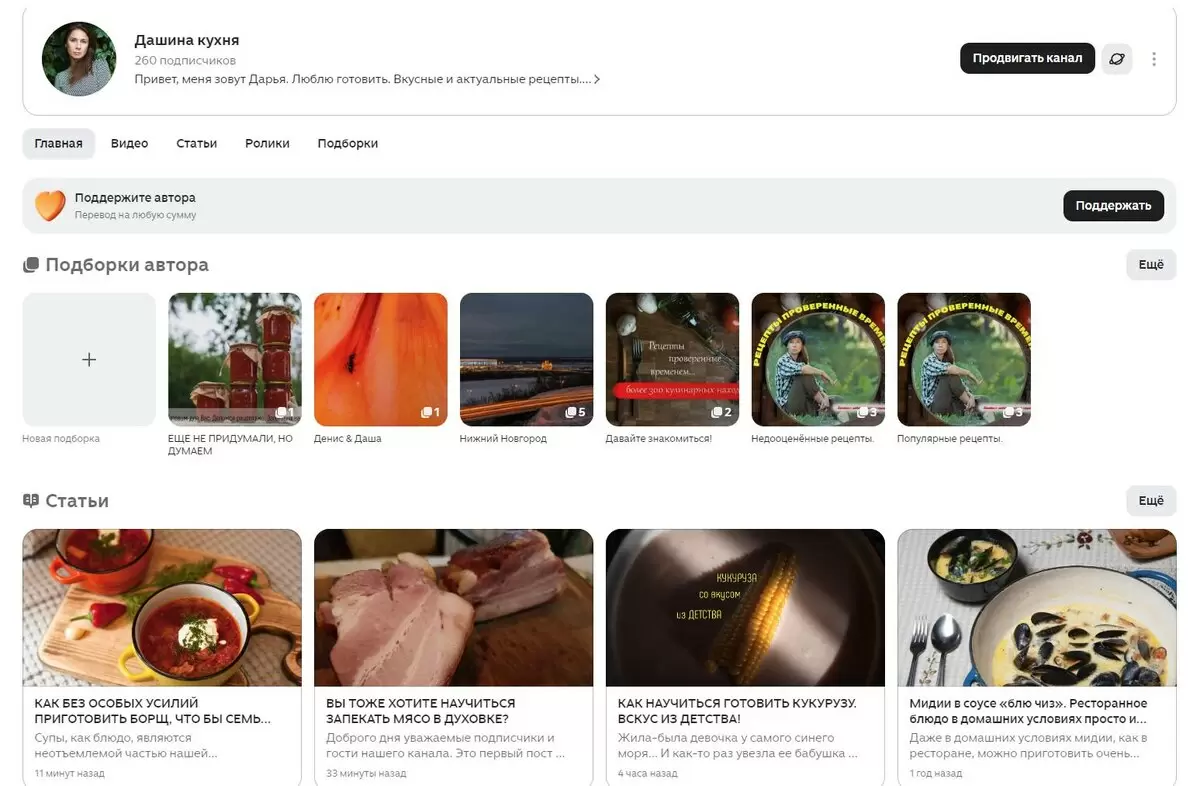Open the Ролики tab
1200x786 pixels.
(x=267, y=143)
